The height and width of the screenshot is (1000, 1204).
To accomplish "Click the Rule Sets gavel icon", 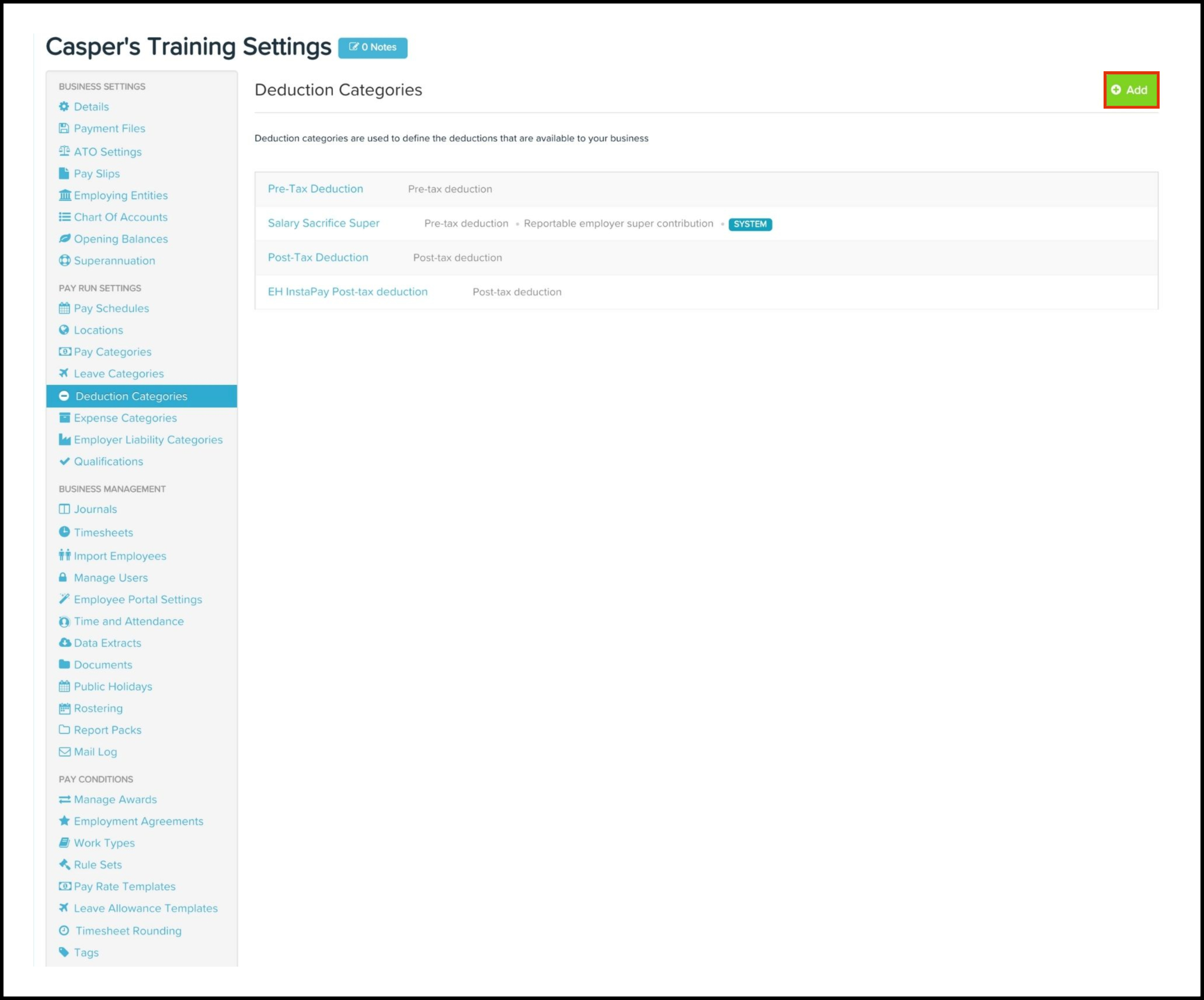I will 64,864.
